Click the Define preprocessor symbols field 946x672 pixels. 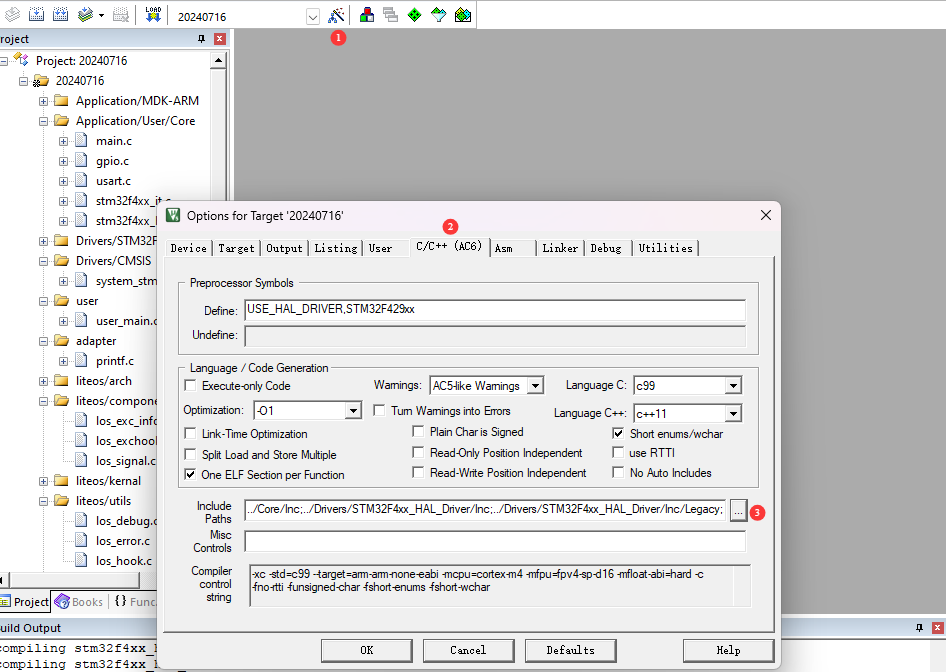(x=495, y=310)
